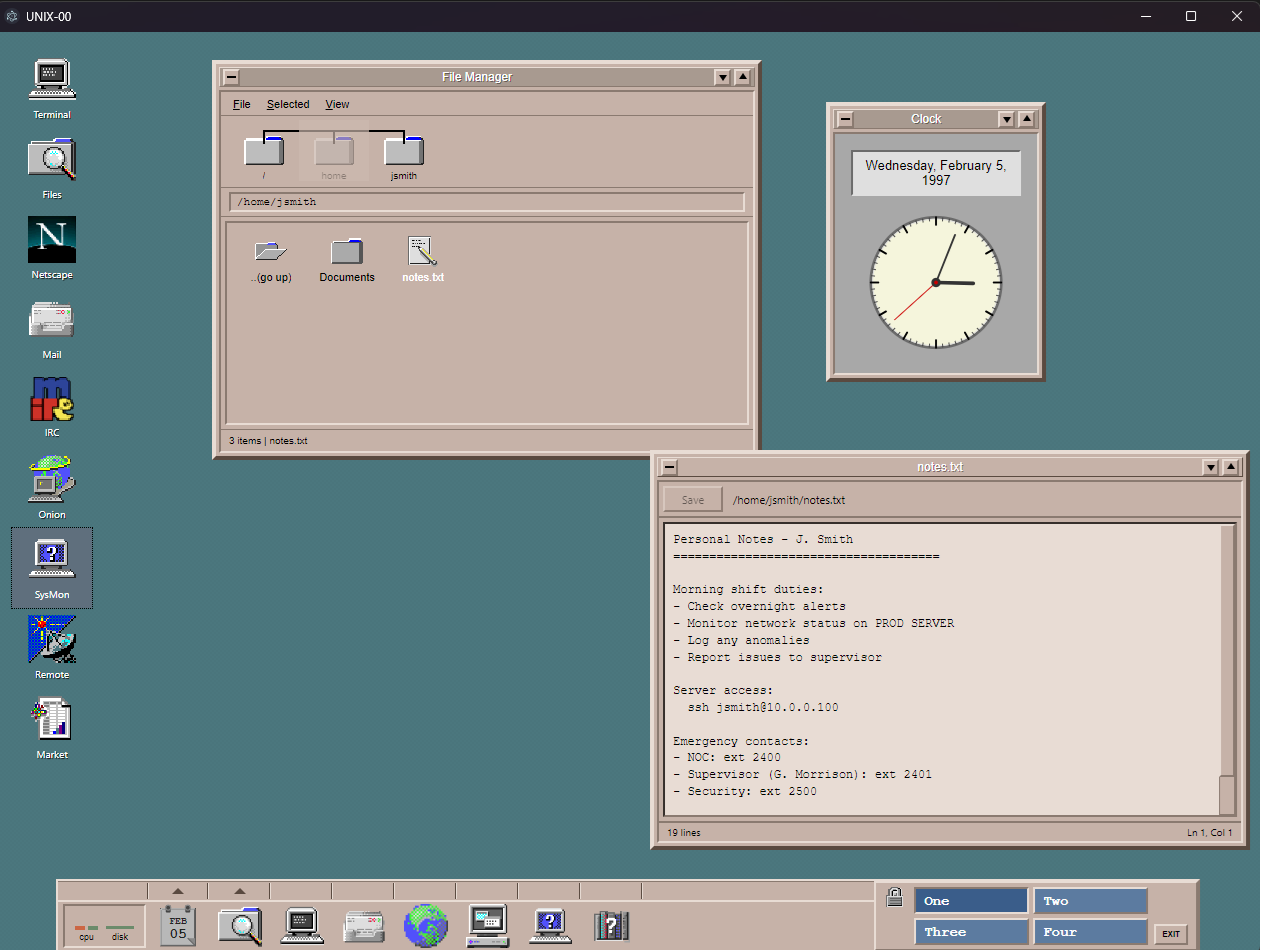1262x950 pixels.
Task: Start the Remote application icon
Action: tap(51, 640)
